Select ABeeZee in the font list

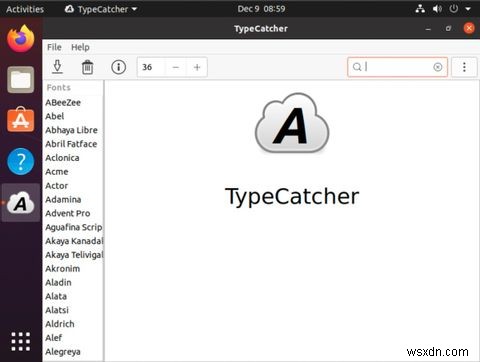pyautogui.click(x=73, y=102)
